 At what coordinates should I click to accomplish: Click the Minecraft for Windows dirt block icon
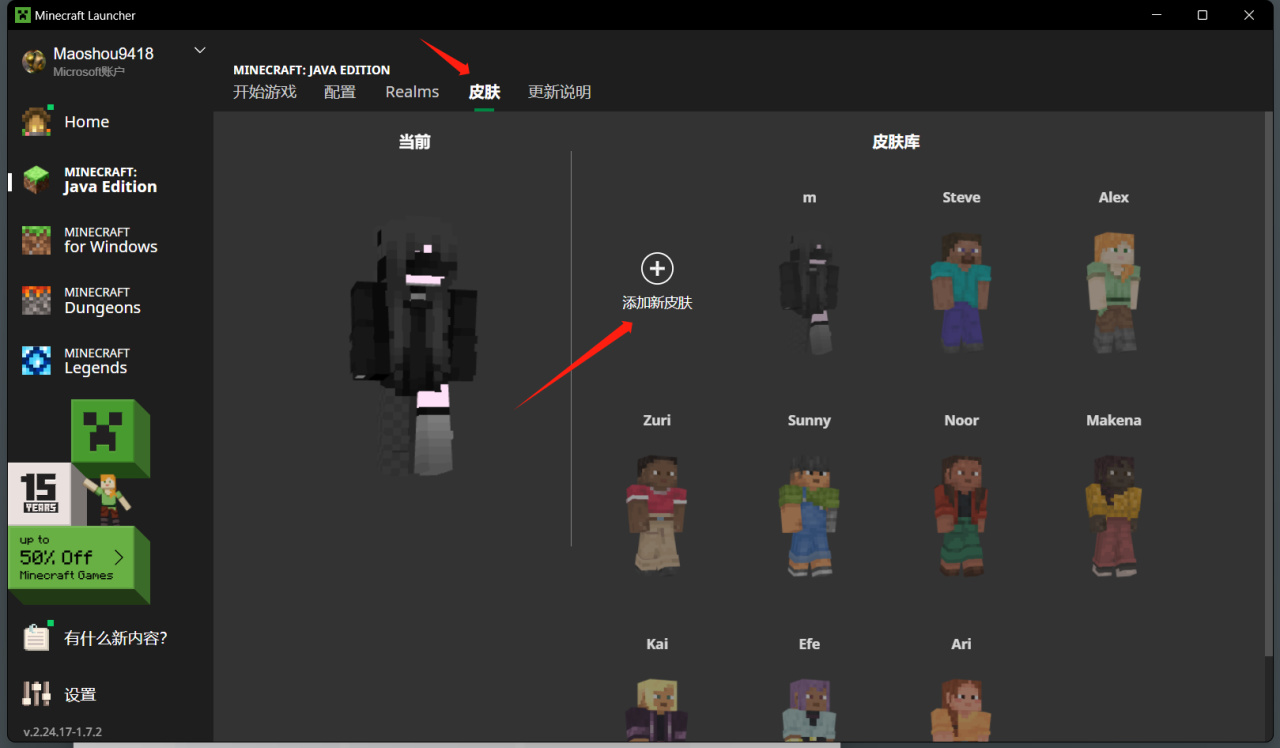point(37,240)
